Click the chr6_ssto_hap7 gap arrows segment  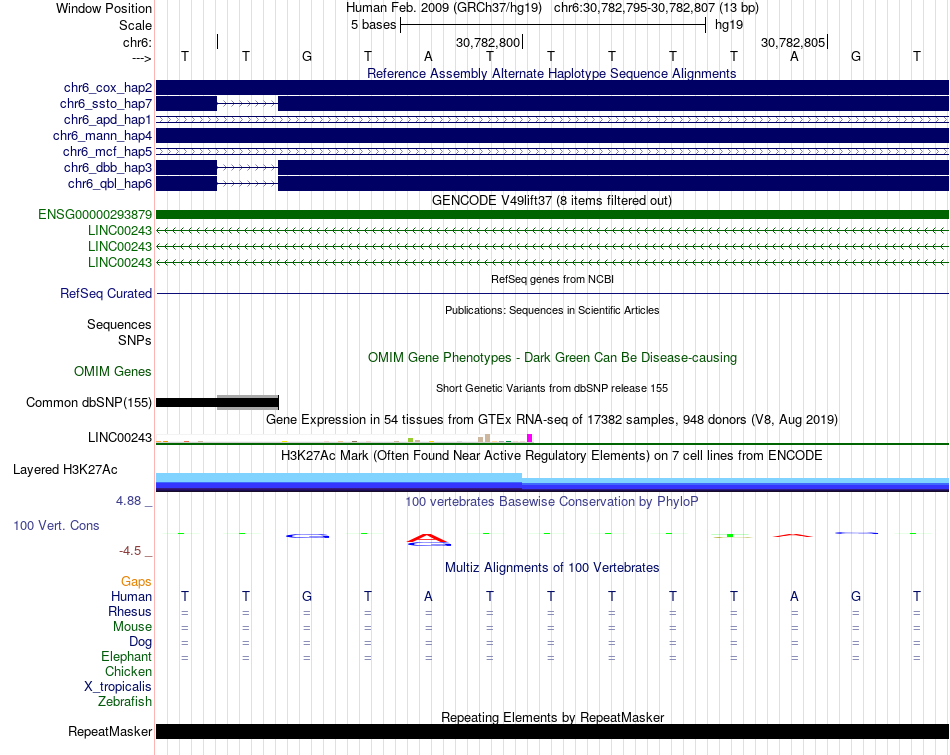[x=248, y=104]
